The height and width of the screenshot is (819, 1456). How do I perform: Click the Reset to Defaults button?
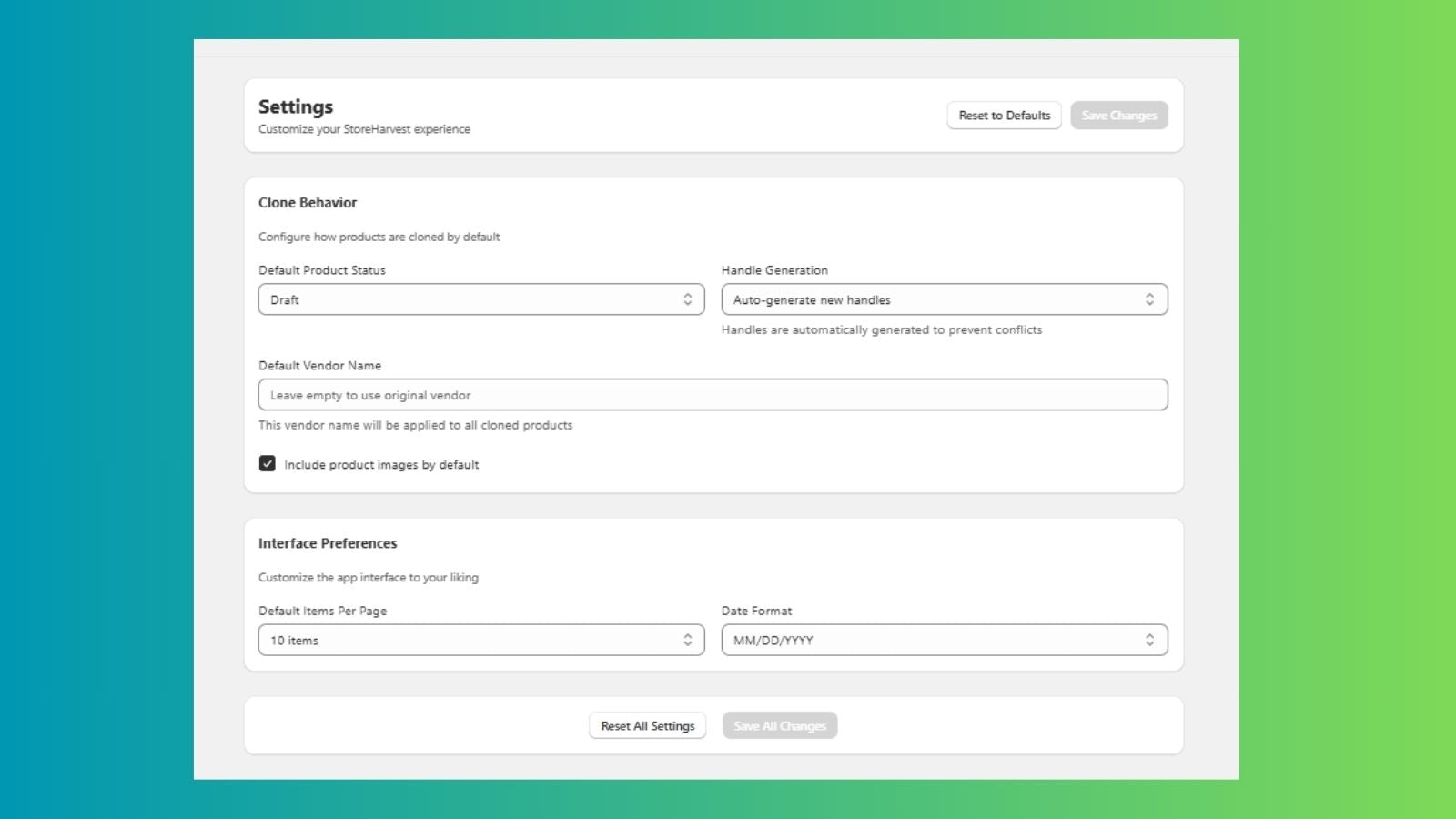click(1004, 115)
